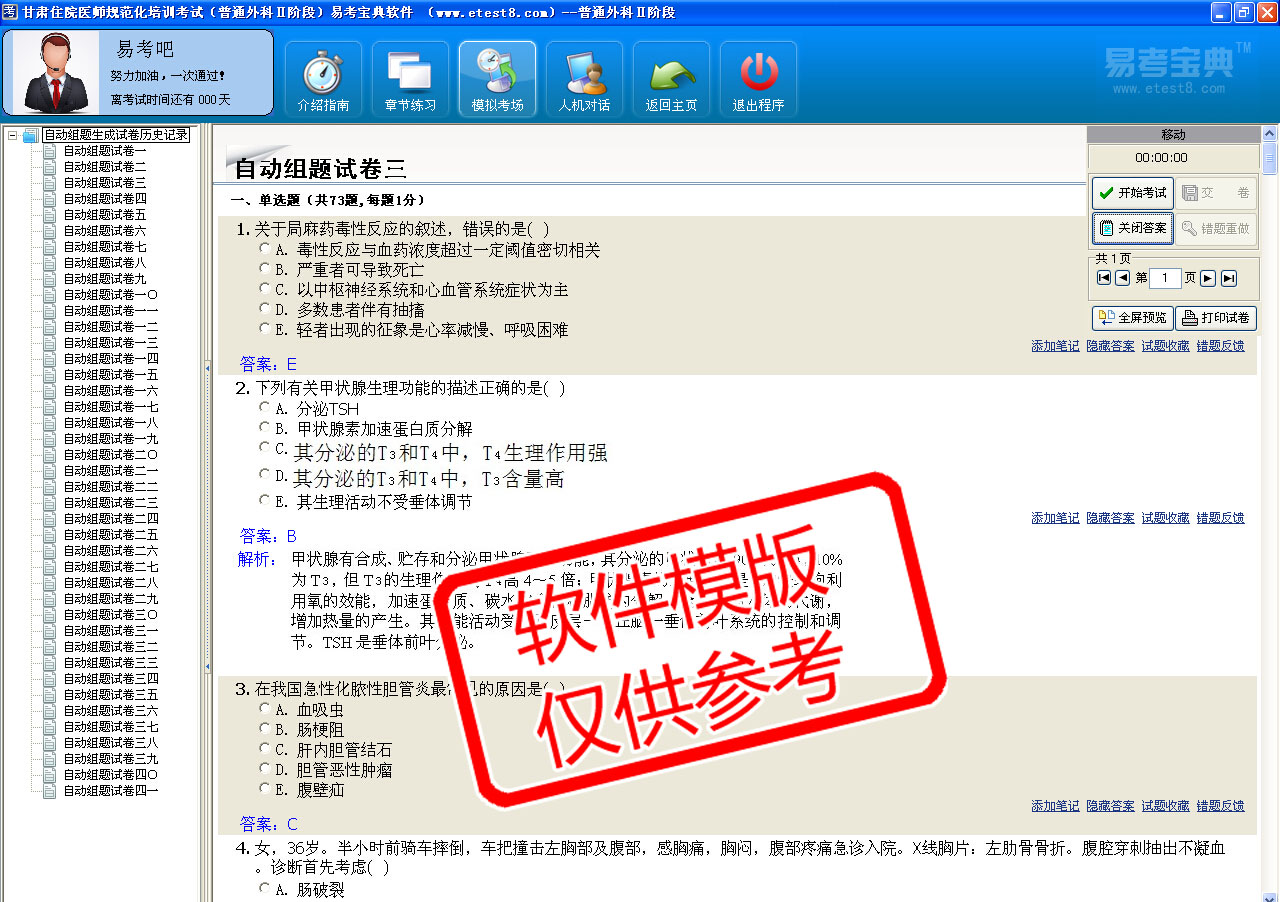Go to the last page arrow

(x=1229, y=278)
